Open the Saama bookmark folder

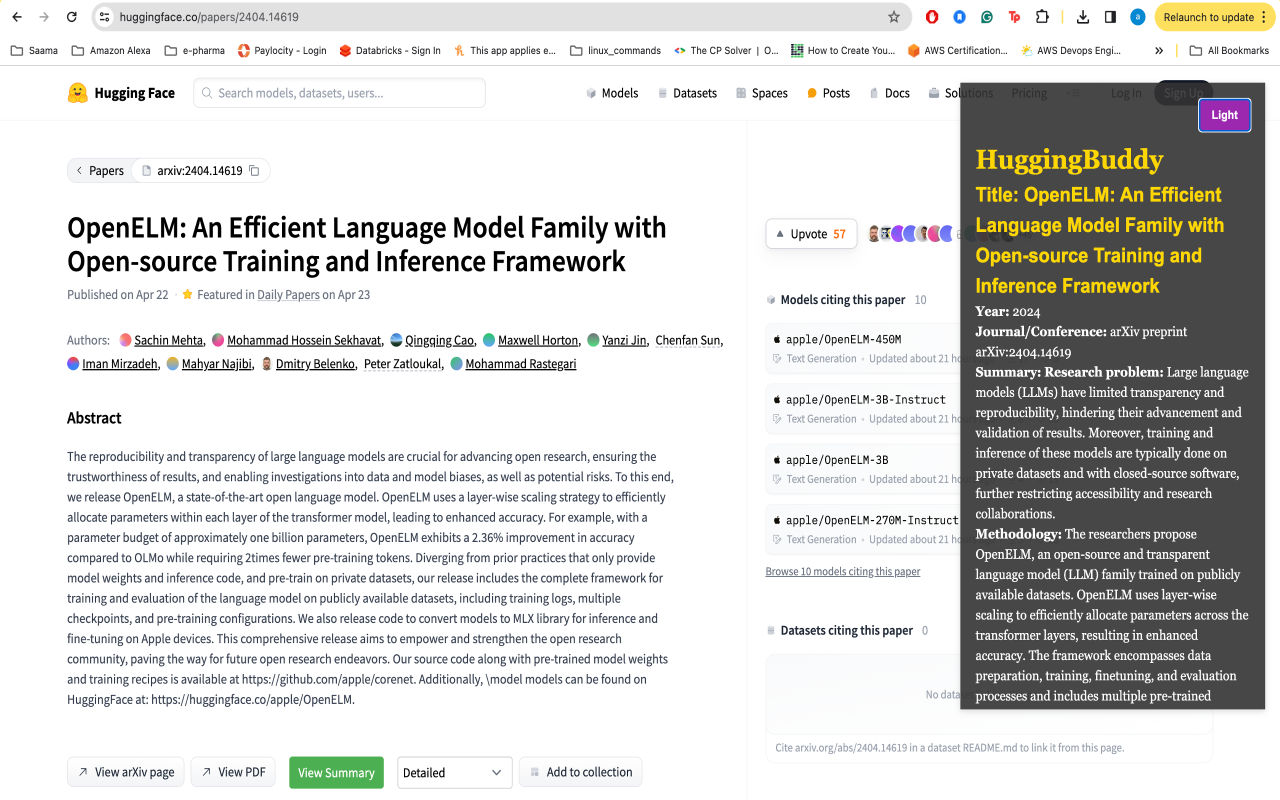tap(34, 50)
